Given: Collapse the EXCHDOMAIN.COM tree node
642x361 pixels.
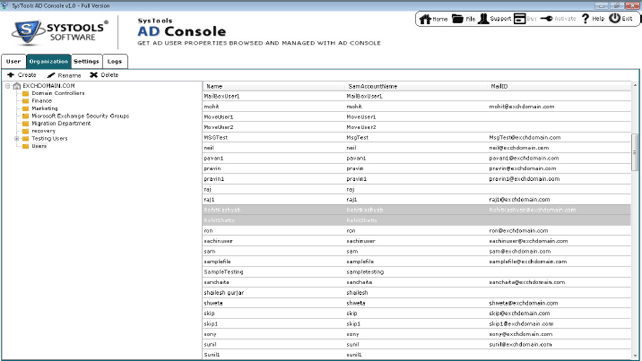Looking at the screenshot, I should pyautogui.click(x=8, y=86).
